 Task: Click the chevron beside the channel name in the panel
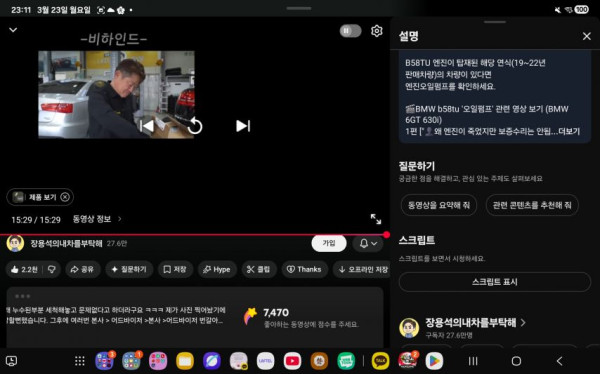523,323
